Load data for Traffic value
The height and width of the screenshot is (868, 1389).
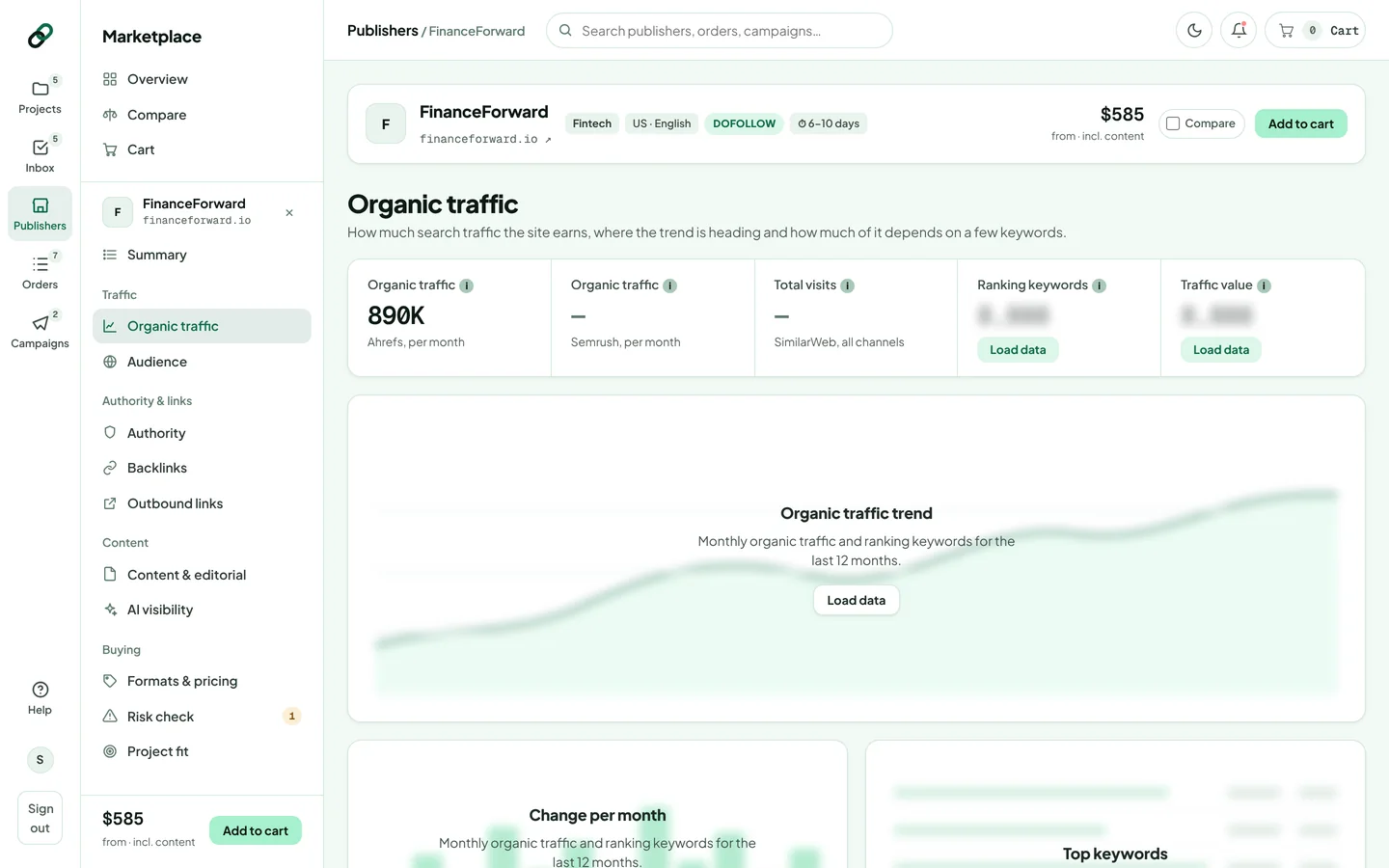(1221, 349)
